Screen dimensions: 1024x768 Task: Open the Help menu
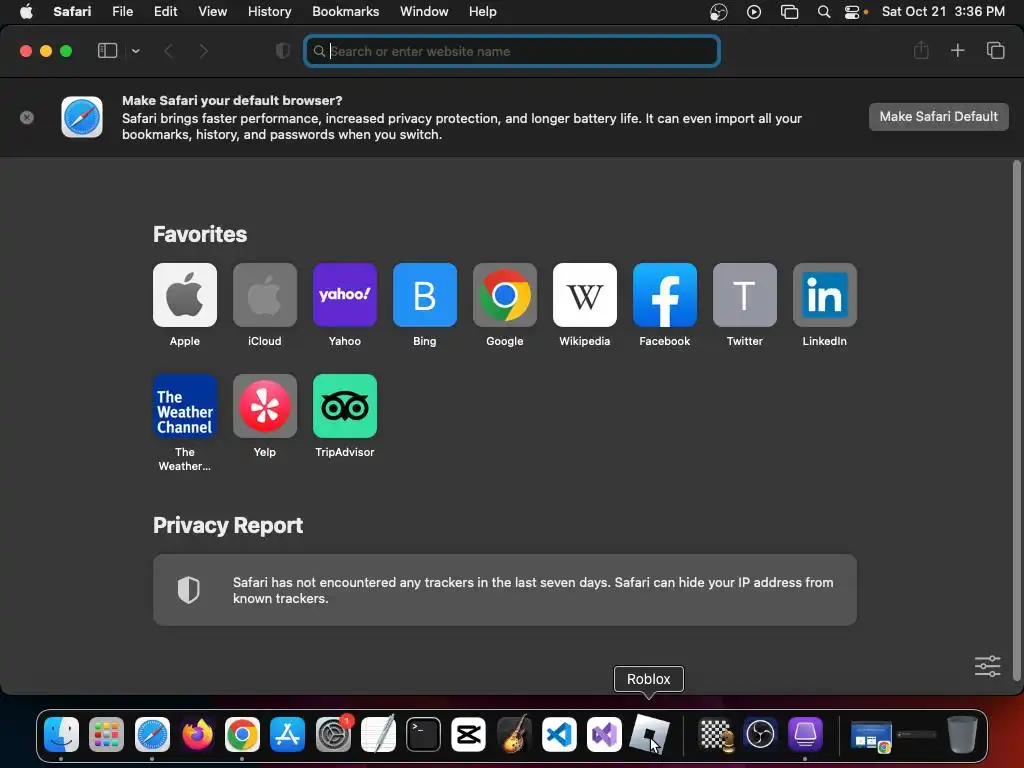483,12
